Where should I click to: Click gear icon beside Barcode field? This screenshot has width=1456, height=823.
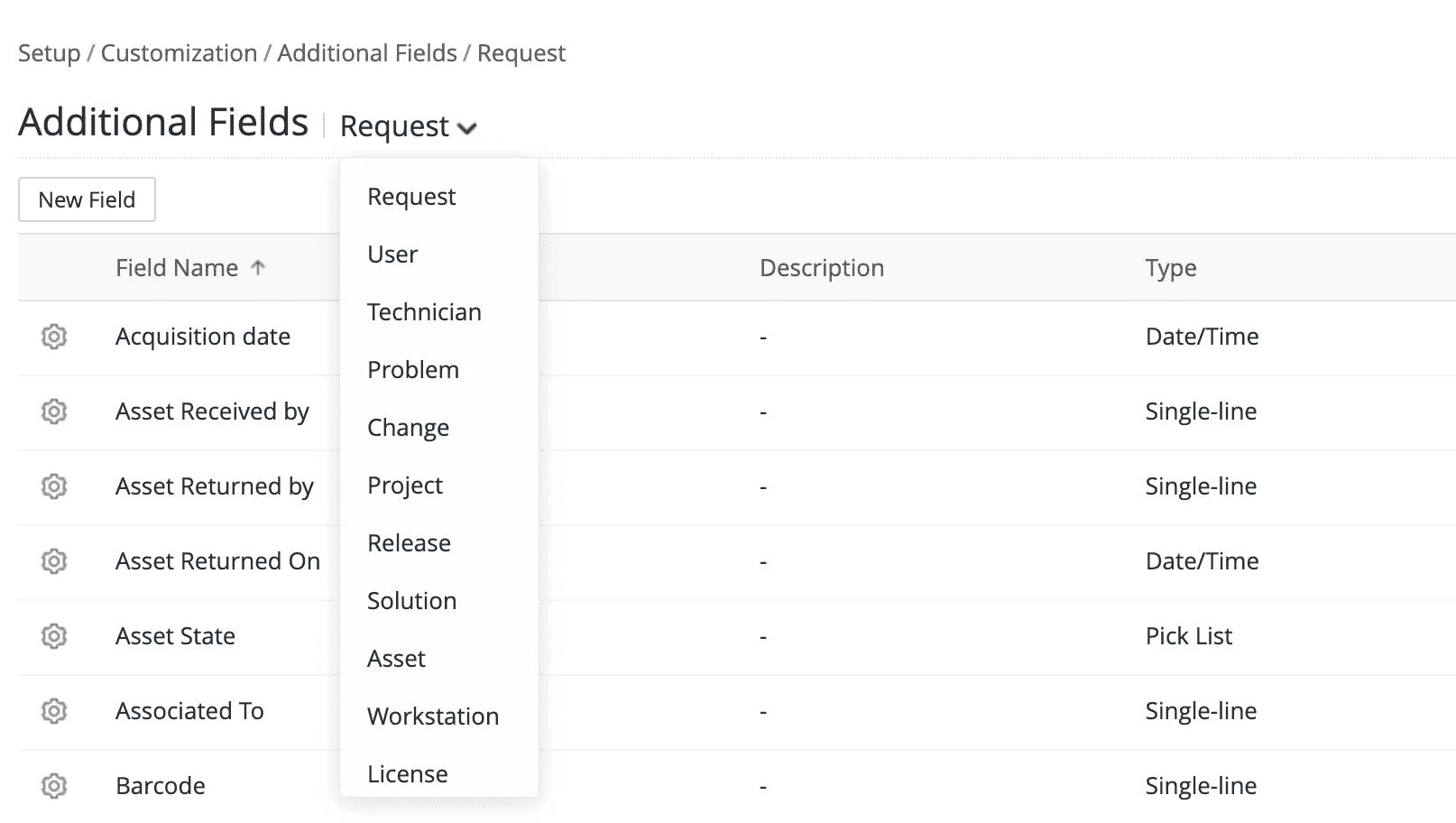pyautogui.click(x=54, y=786)
